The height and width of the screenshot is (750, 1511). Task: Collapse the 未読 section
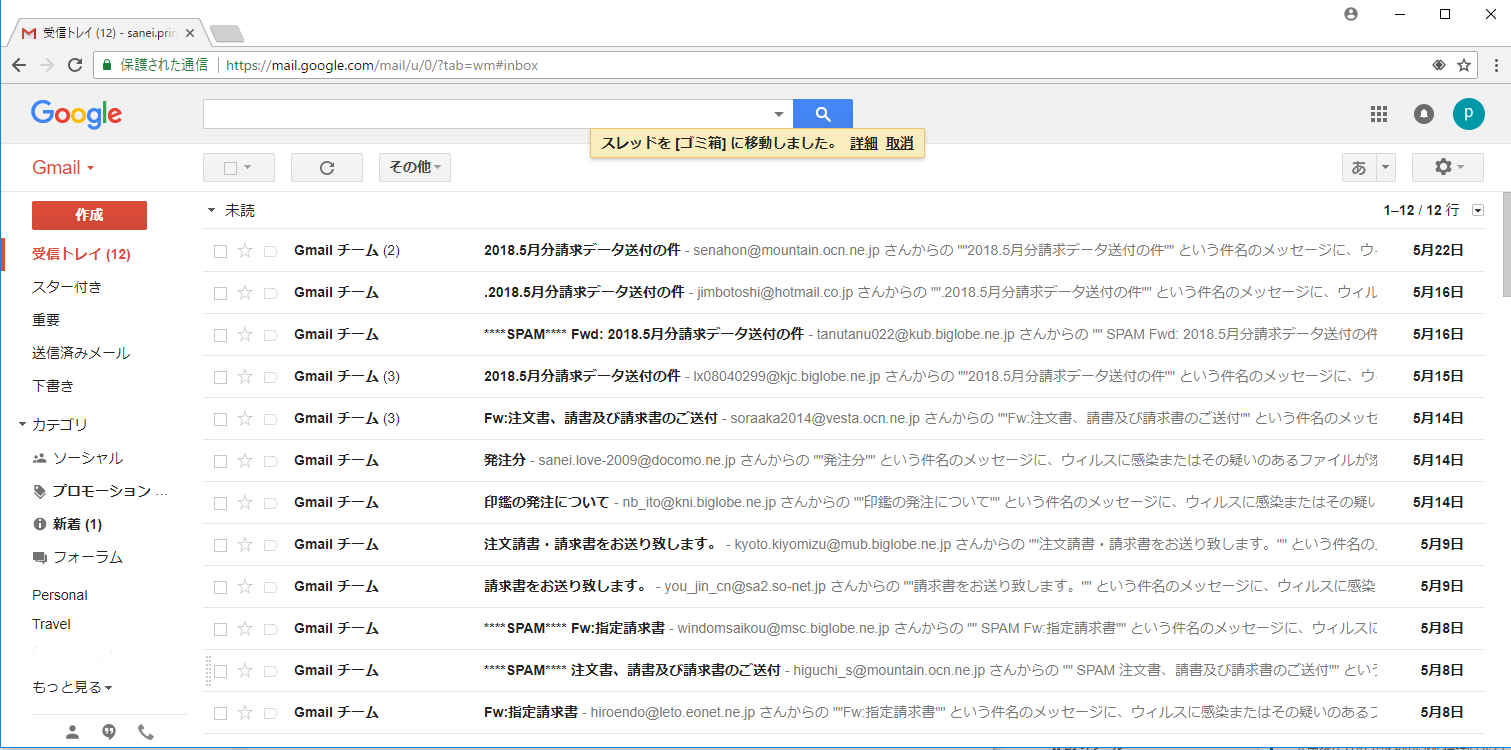tap(211, 211)
